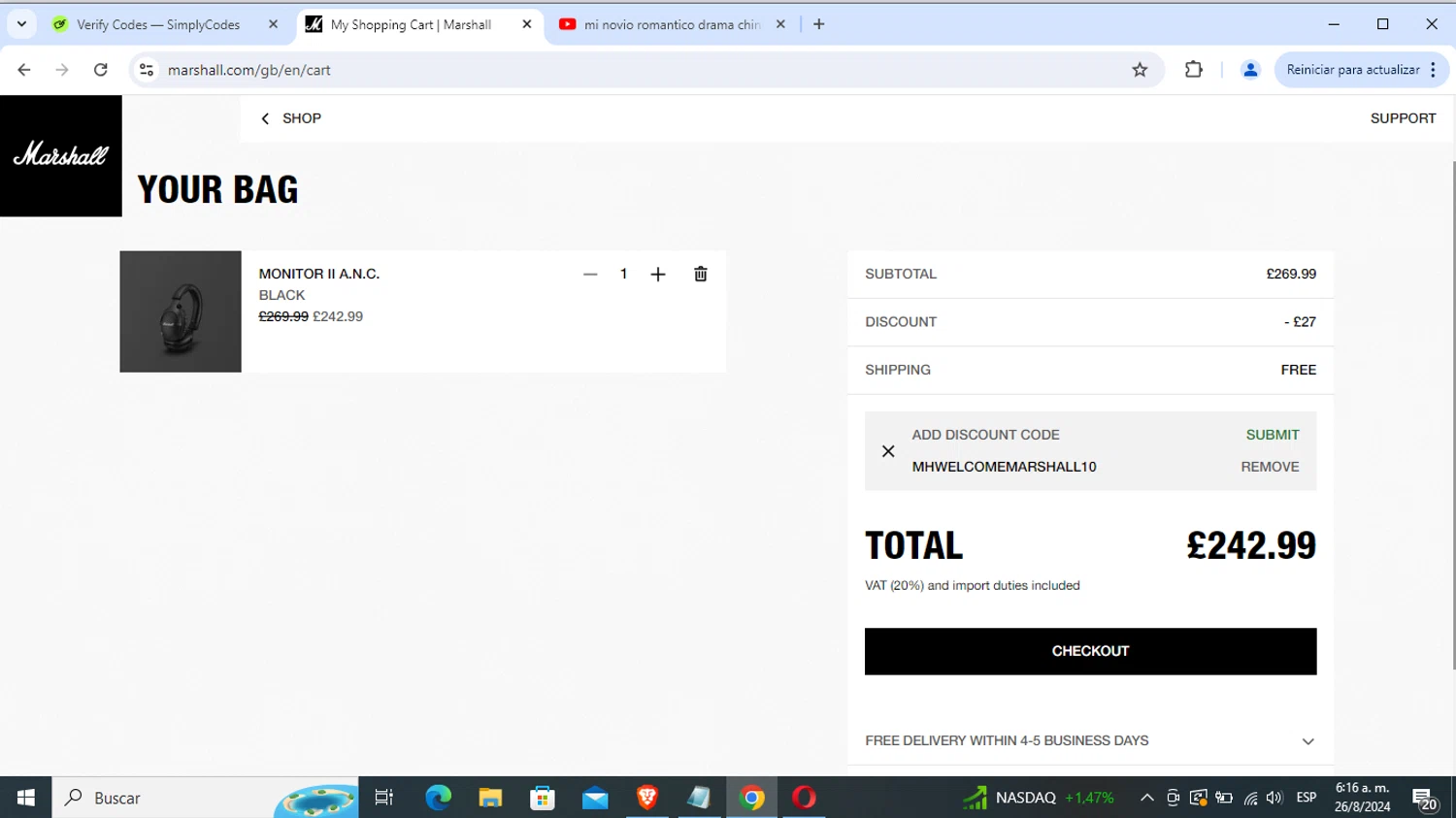Open Task View on taskbar

coord(384,798)
